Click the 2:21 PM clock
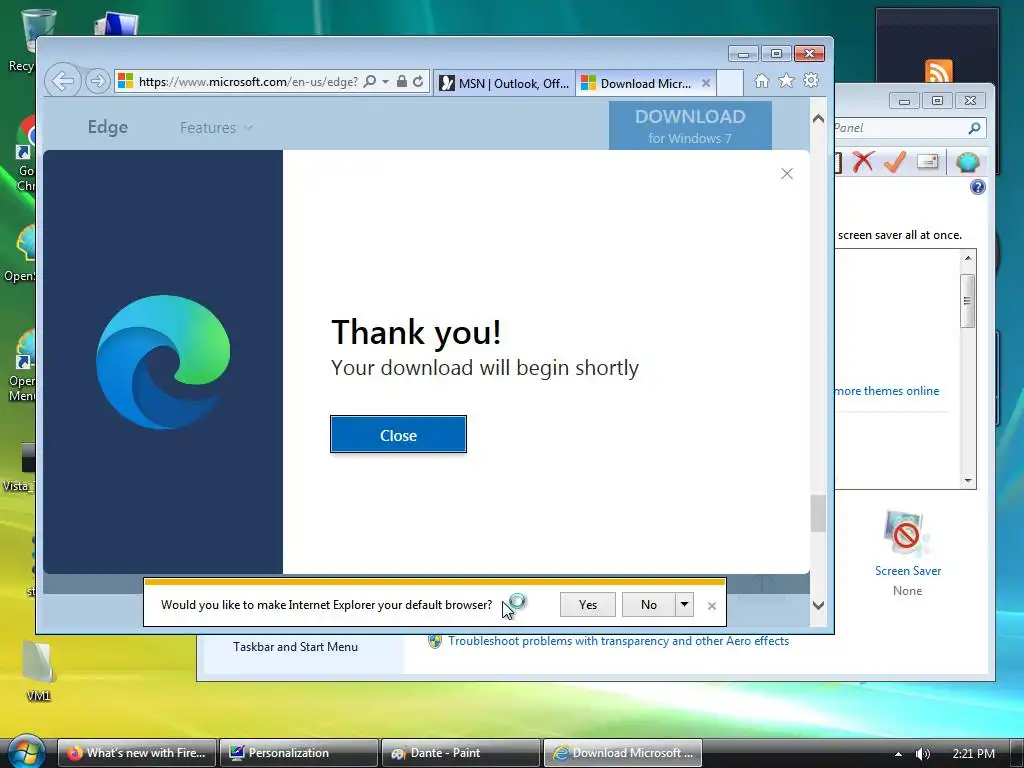Image resolution: width=1024 pixels, height=768 pixels. pyautogui.click(x=973, y=754)
